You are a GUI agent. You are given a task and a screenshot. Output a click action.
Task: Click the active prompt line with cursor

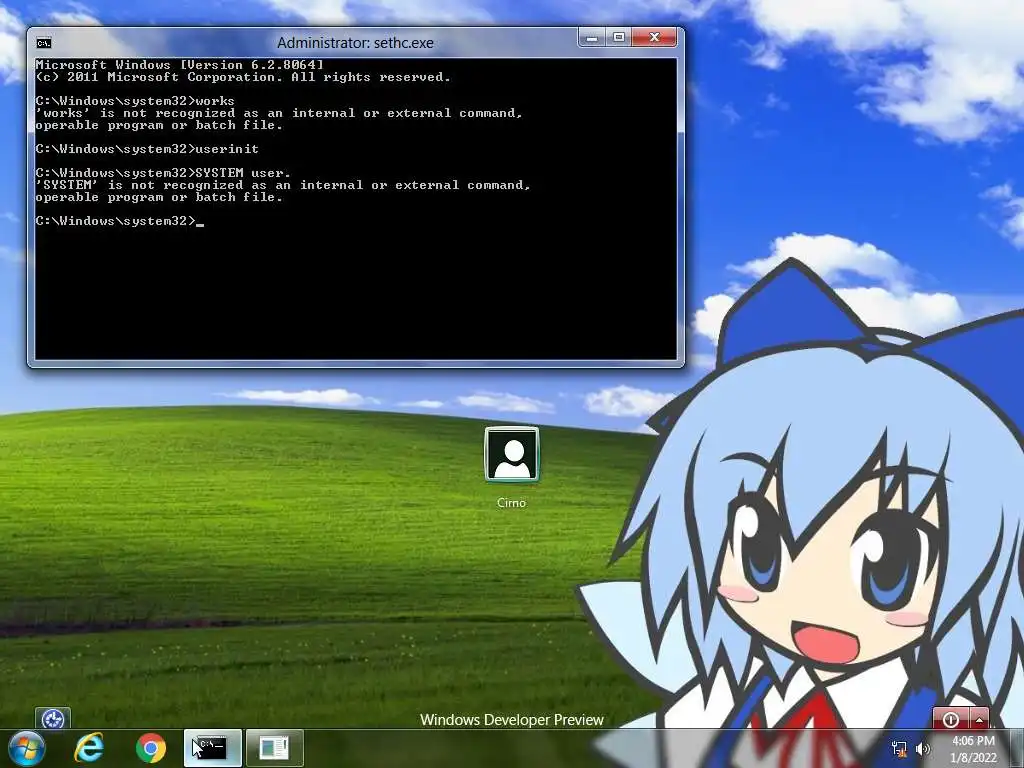click(x=120, y=221)
